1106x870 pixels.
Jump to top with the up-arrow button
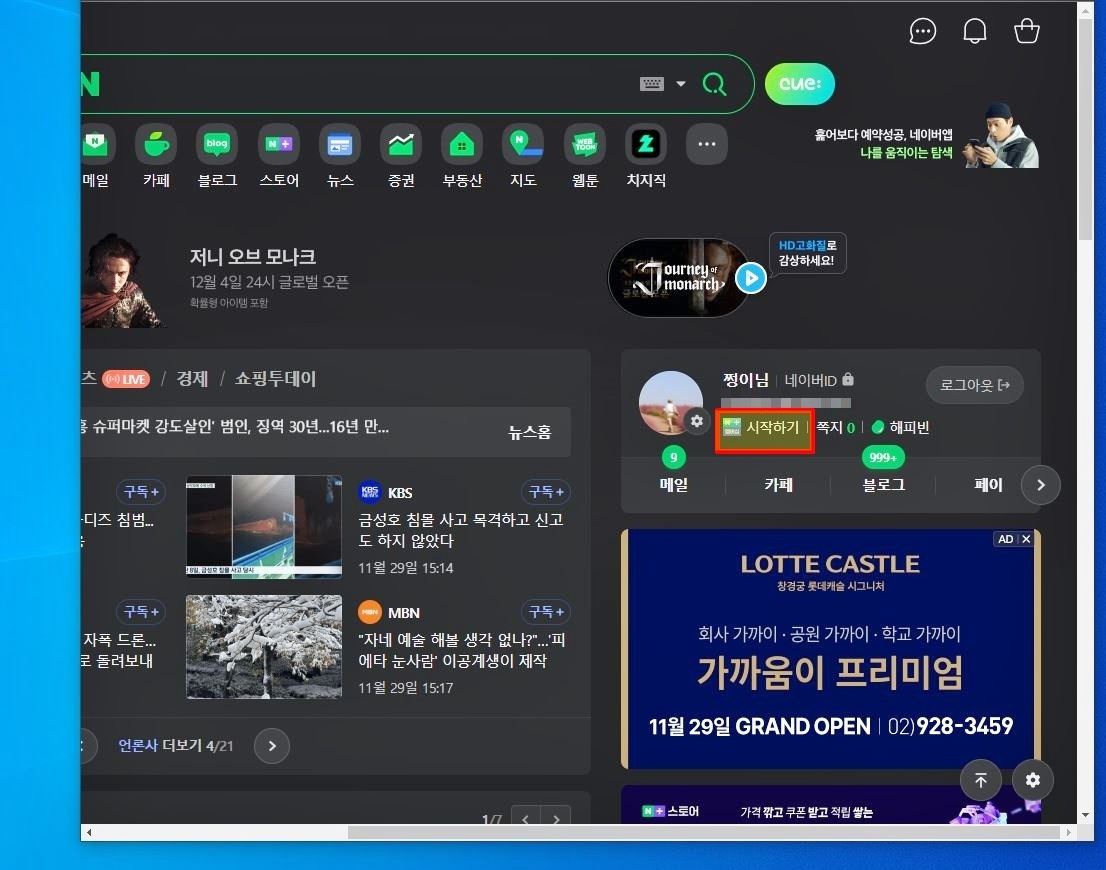point(980,780)
